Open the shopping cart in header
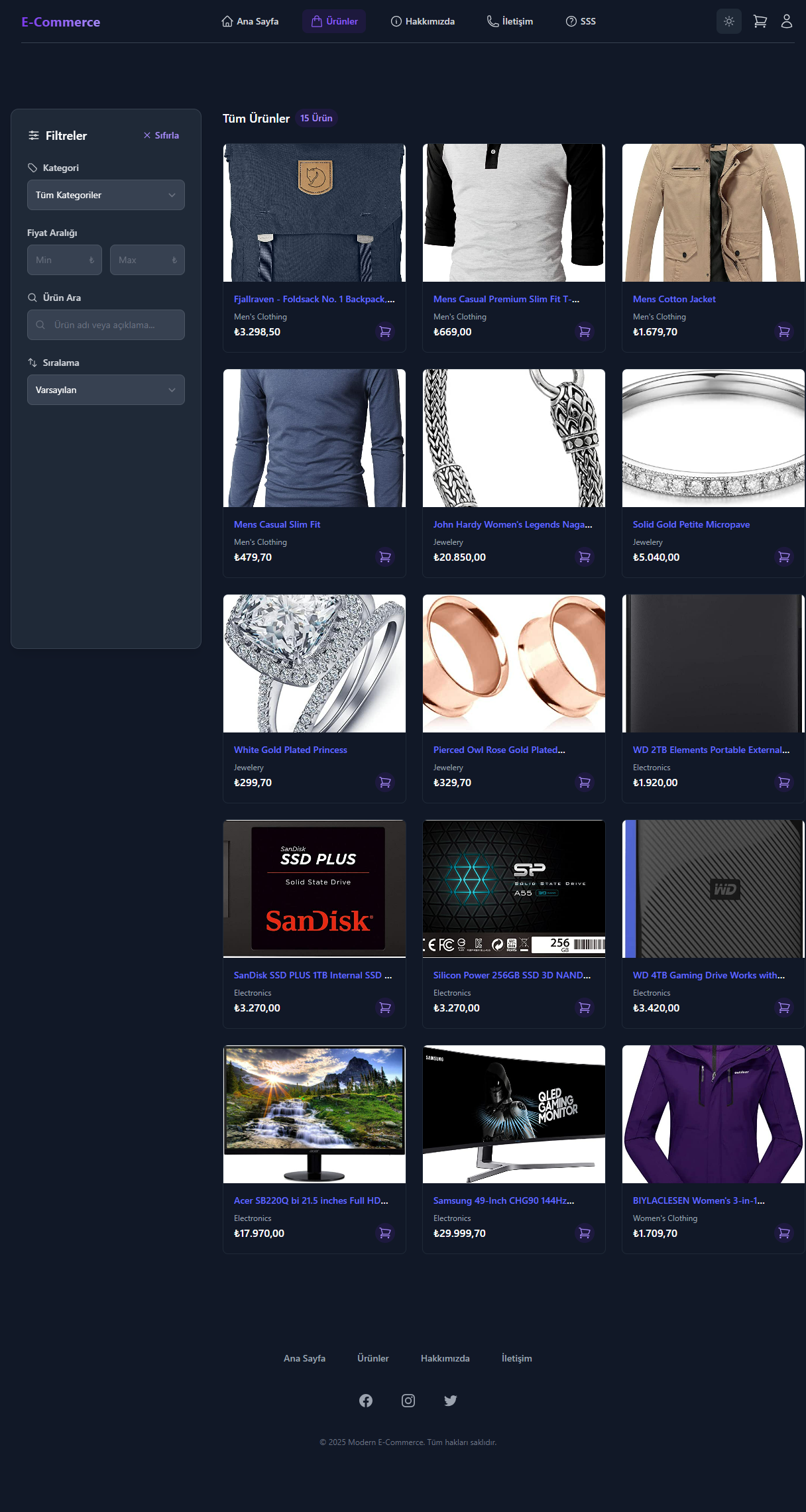The image size is (806, 1512). click(x=760, y=21)
